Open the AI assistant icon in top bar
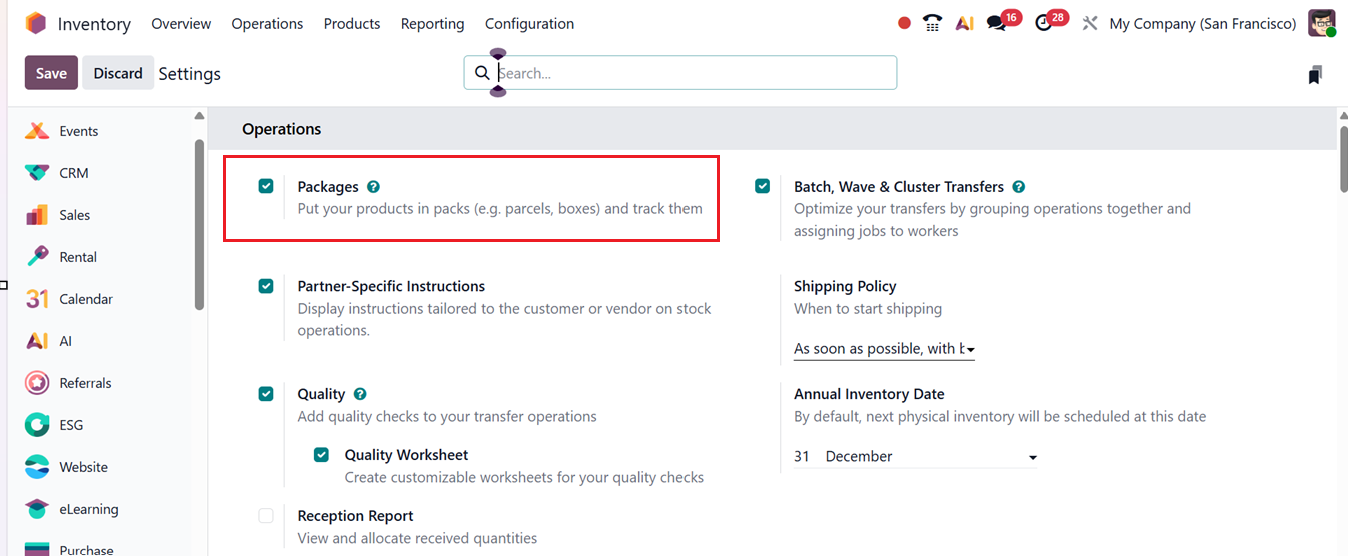 click(964, 23)
